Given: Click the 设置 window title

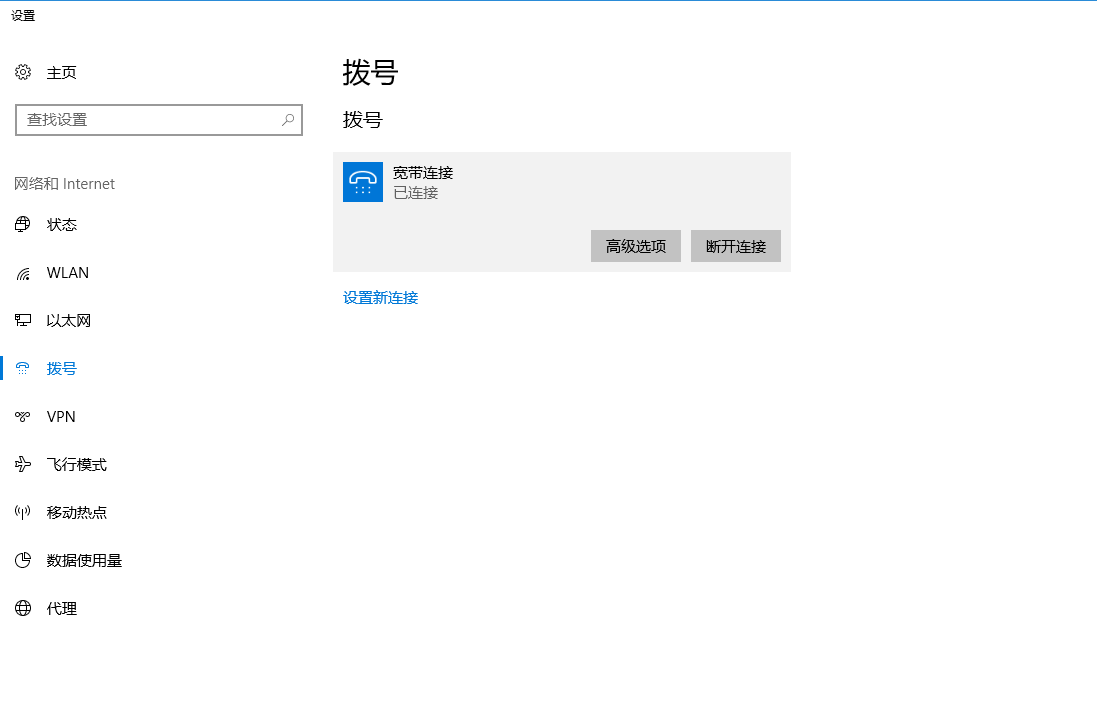Looking at the screenshot, I should tap(23, 15).
